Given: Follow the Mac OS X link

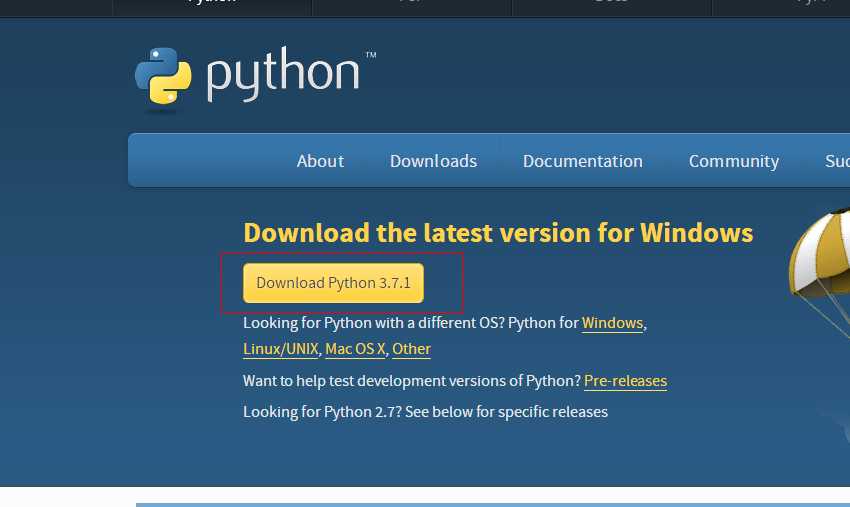Looking at the screenshot, I should pos(355,349).
